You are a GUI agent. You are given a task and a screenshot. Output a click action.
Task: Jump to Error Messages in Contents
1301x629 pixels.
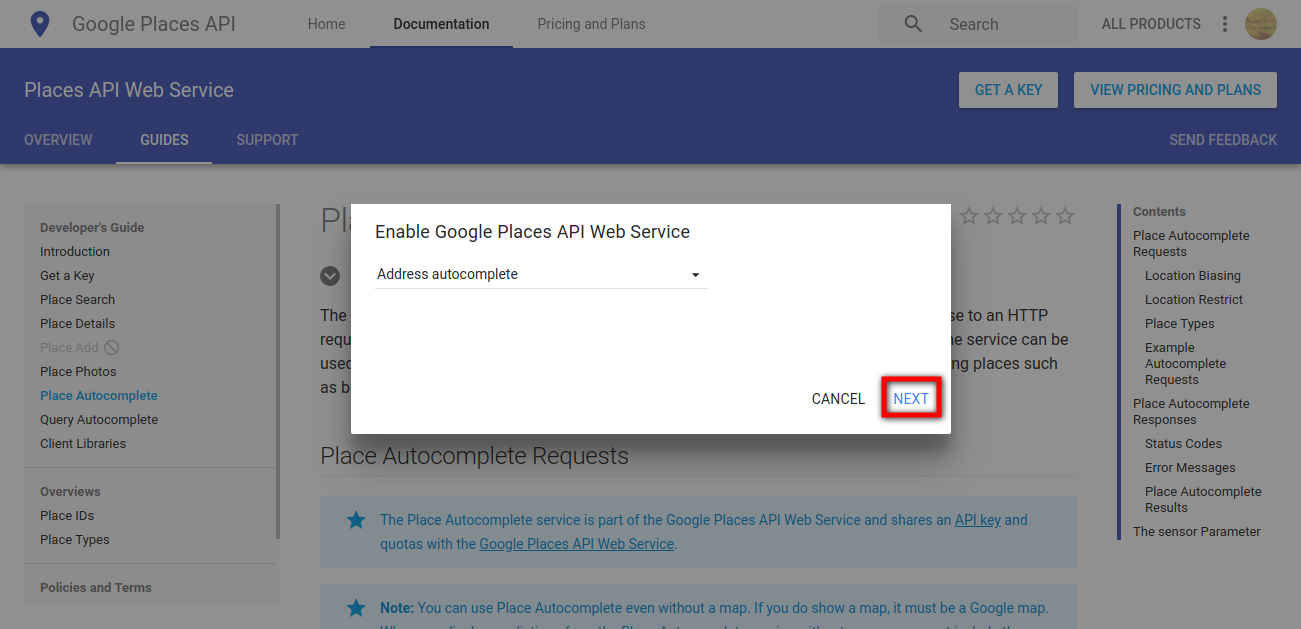[1190, 468]
